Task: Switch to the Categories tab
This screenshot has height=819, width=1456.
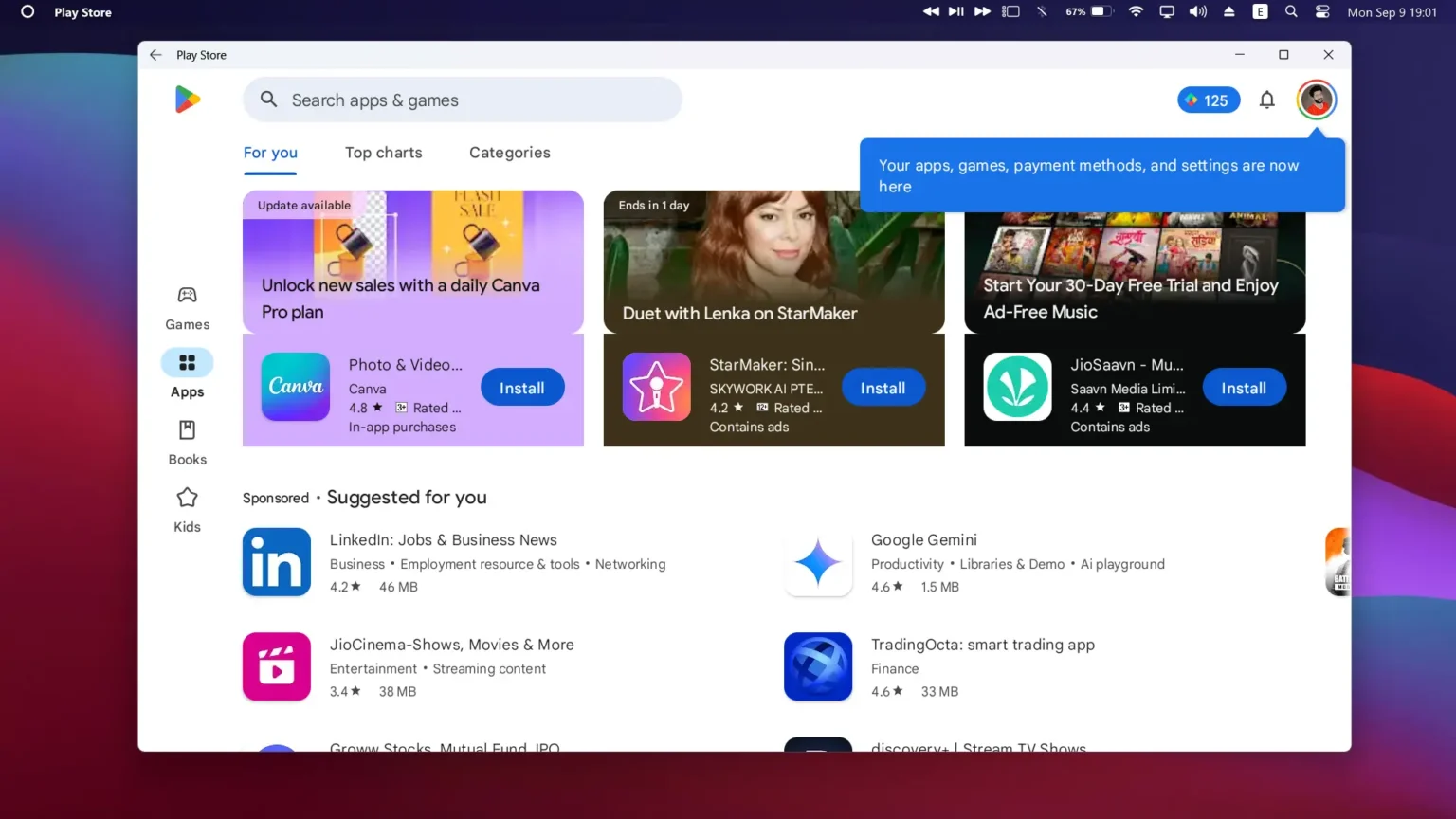Action: click(510, 153)
